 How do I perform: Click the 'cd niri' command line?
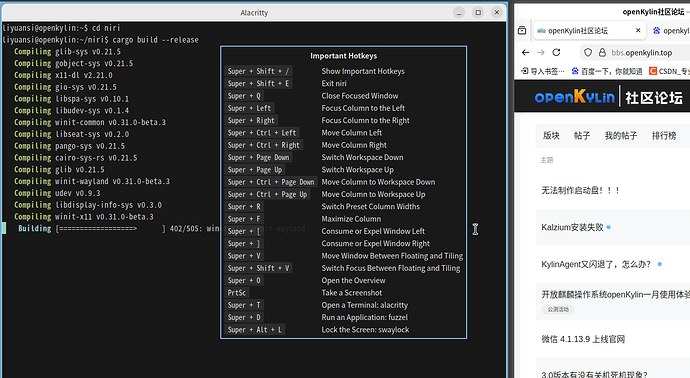pyautogui.click(x=106, y=28)
